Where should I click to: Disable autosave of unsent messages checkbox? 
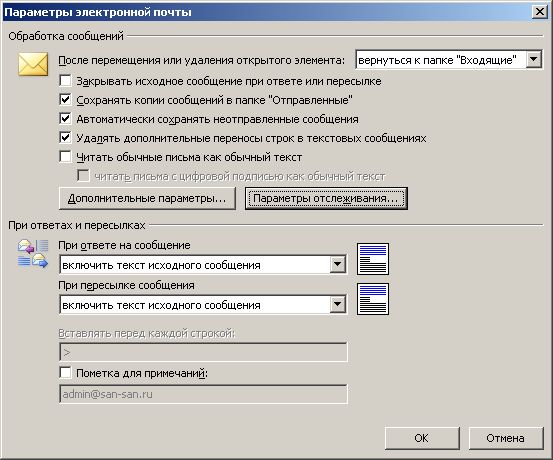click(65, 119)
